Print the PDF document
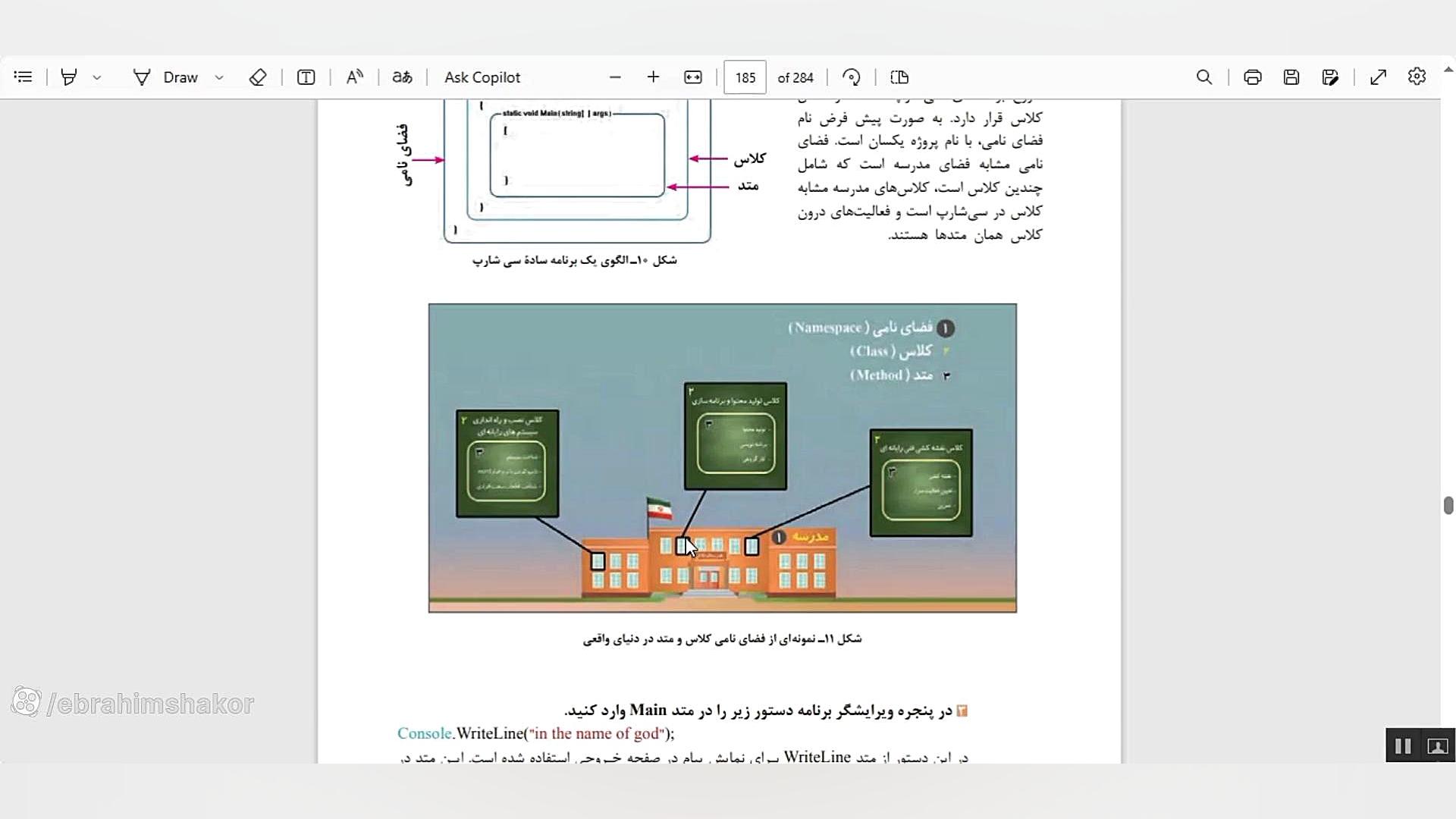 (1253, 77)
